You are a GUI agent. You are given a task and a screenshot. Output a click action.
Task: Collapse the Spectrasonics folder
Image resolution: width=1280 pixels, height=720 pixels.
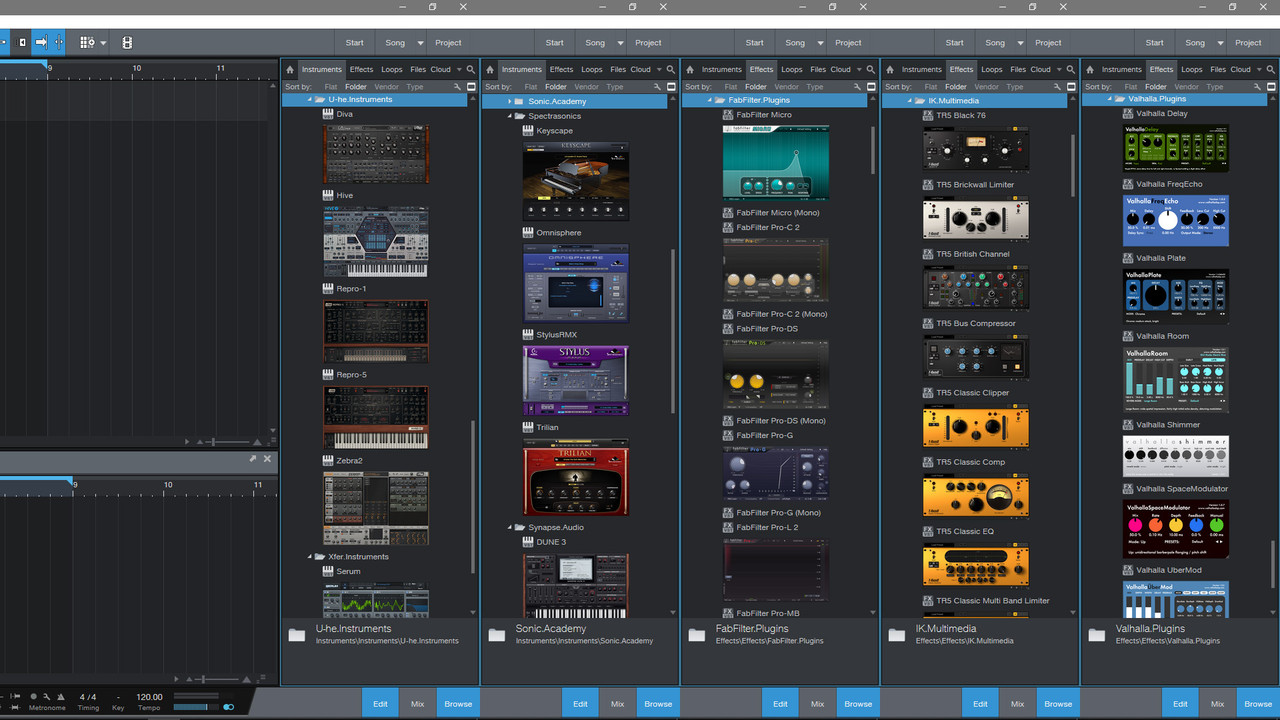tap(509, 116)
